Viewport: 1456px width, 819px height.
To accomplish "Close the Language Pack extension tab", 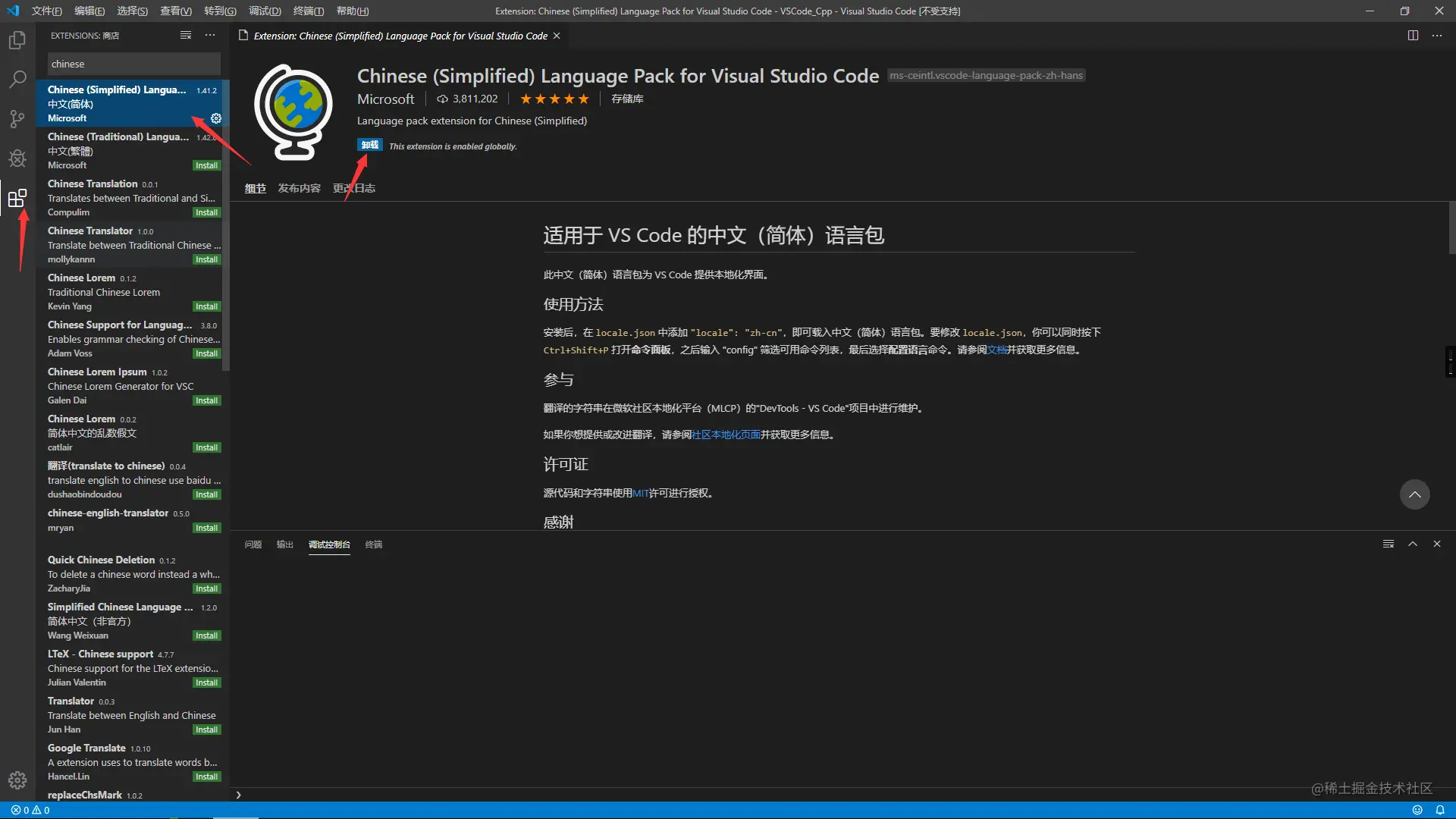I will (557, 36).
